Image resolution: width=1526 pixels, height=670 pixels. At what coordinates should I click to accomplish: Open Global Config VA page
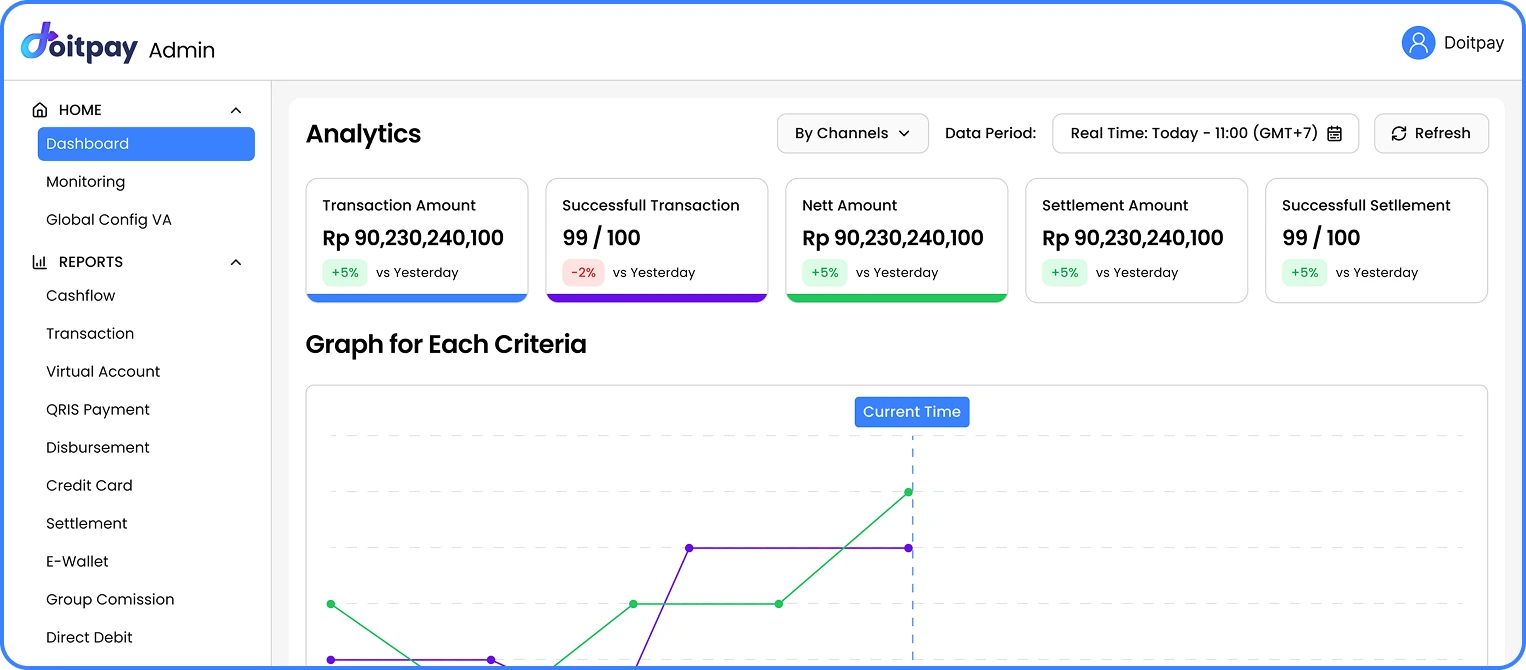[x=109, y=220]
